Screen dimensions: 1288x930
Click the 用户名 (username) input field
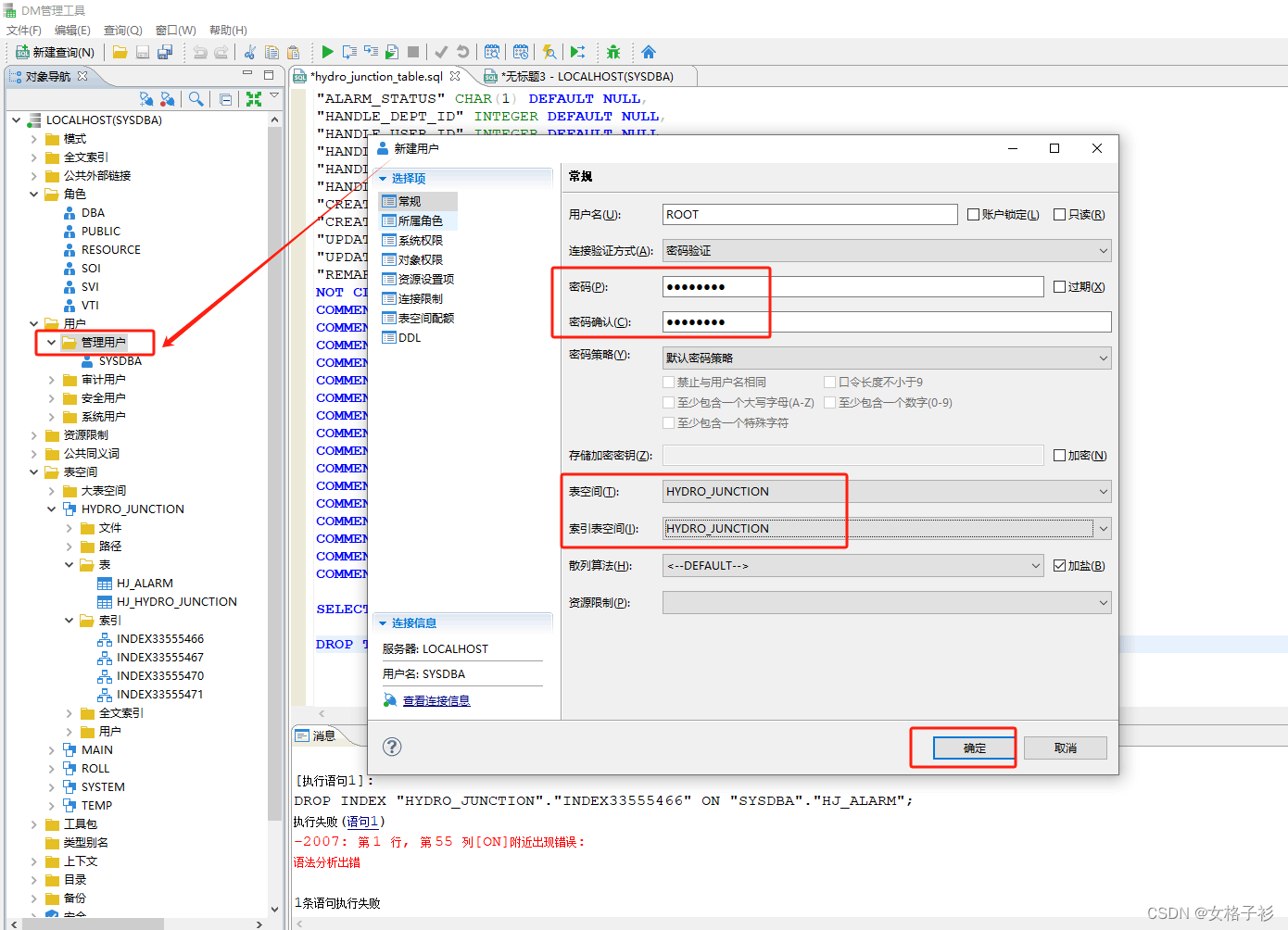tap(810, 214)
